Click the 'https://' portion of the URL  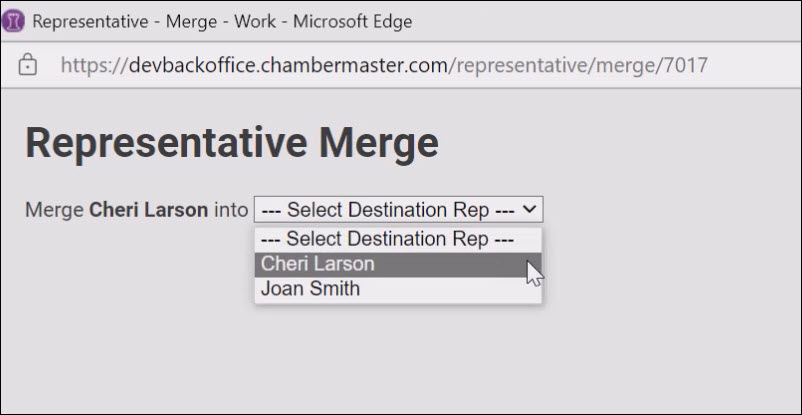tap(94, 66)
